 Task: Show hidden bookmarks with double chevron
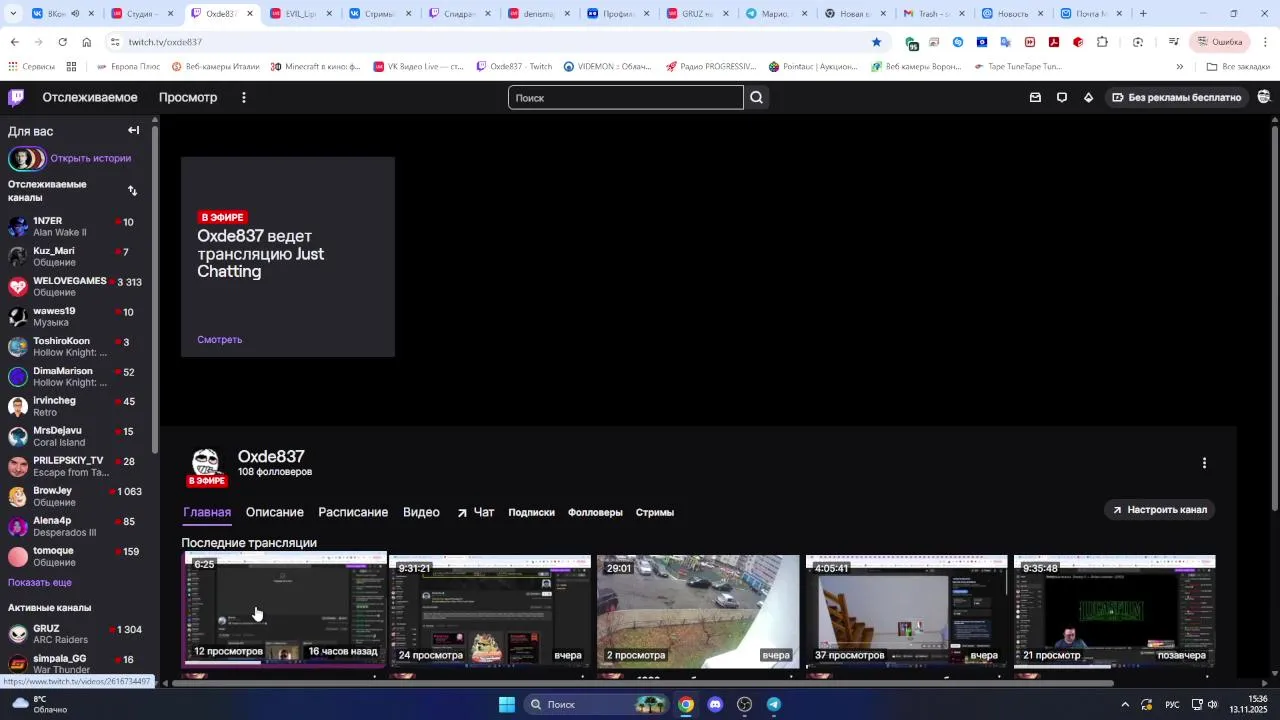point(1180,67)
